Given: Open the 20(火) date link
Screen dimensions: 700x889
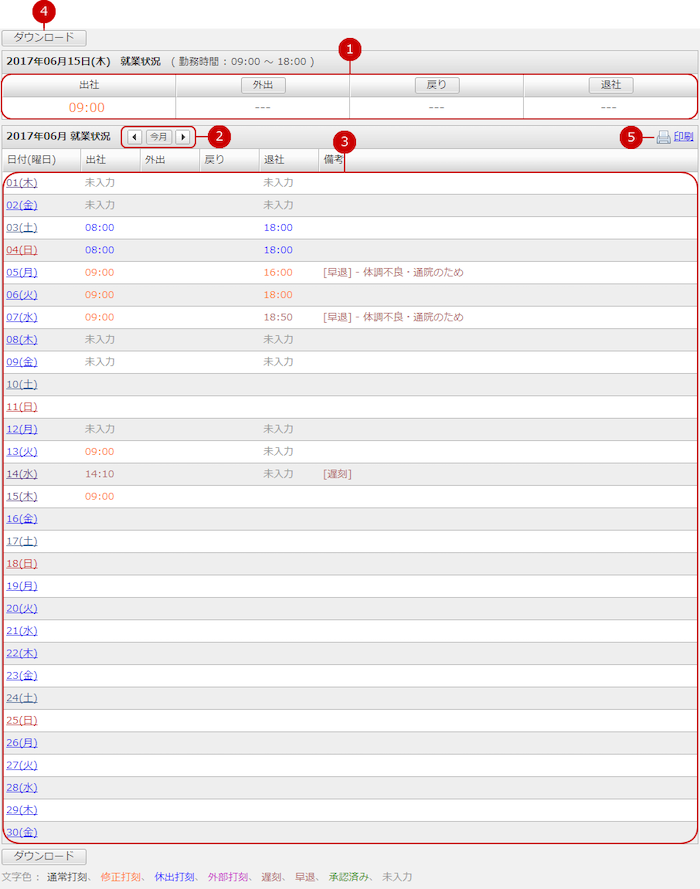Looking at the screenshot, I should coord(22,608).
